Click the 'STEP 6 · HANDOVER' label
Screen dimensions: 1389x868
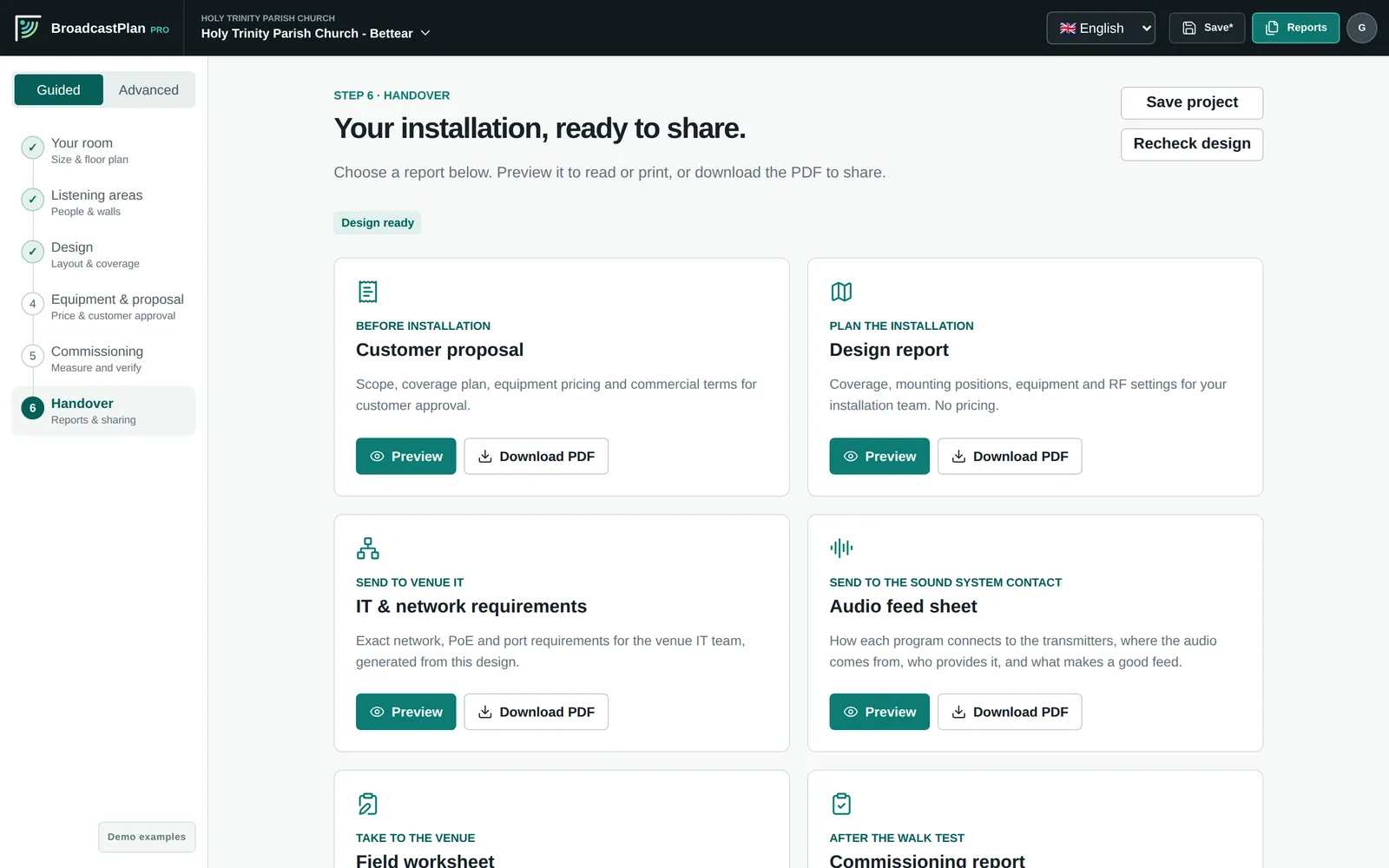[x=392, y=95]
